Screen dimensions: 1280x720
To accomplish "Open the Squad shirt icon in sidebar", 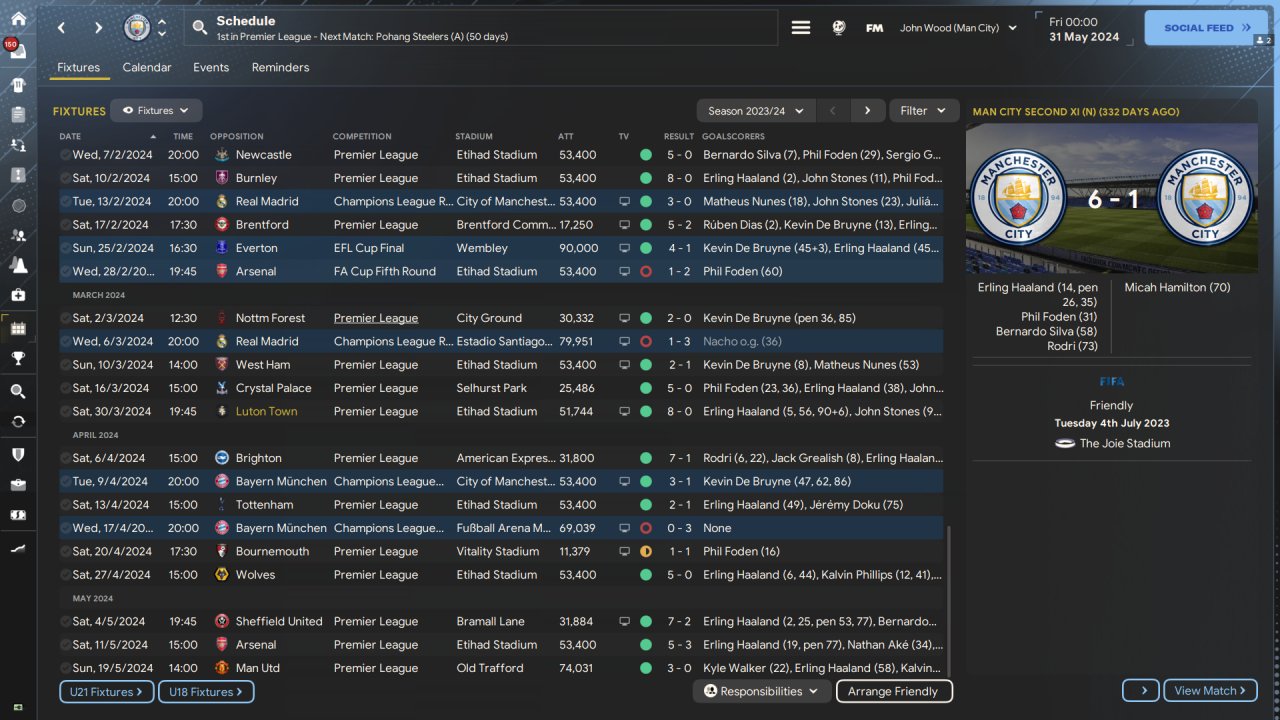I will 18,85.
